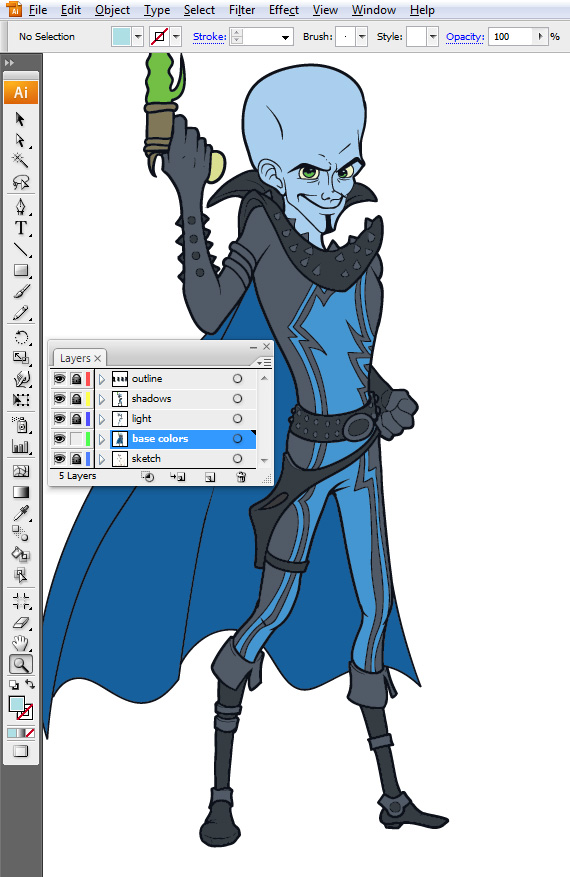
Task: Select the Direct Selection tool
Action: click(x=21, y=140)
